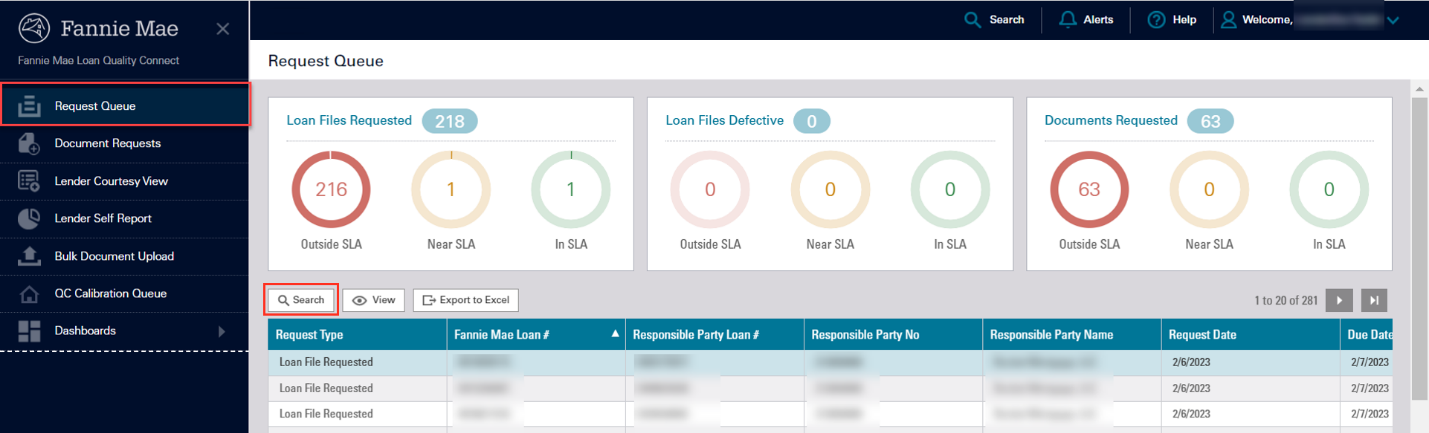The image size is (1429, 433).
Task: Click the Loan Files Defective heading
Action: tap(724, 120)
